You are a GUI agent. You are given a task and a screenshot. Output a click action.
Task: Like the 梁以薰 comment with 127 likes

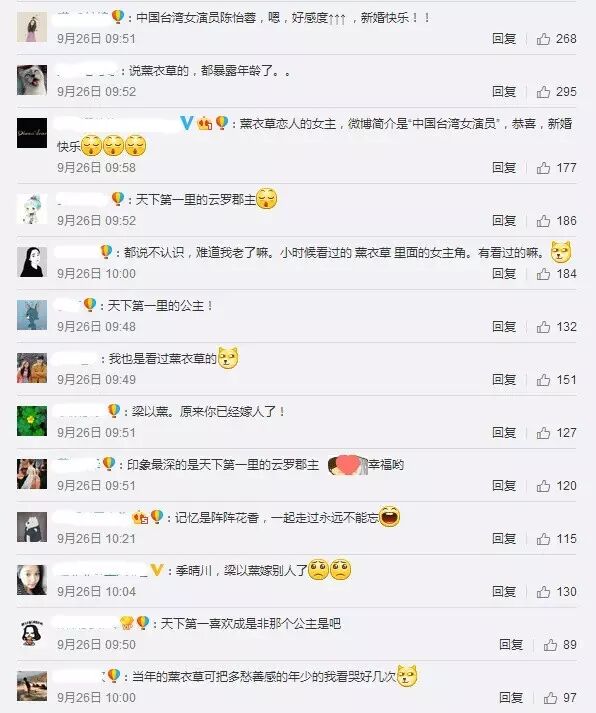point(543,433)
